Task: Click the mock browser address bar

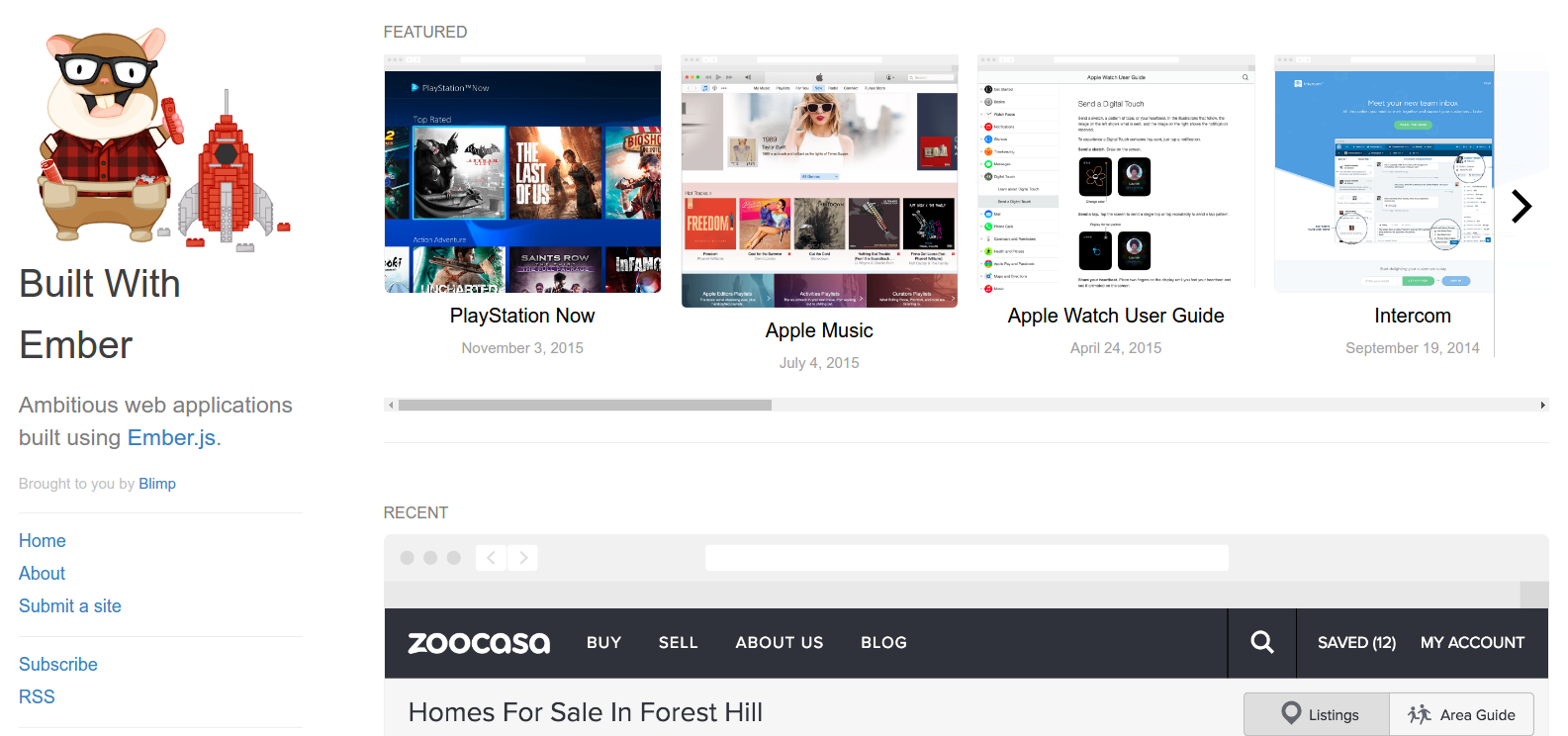Action: pyautogui.click(x=967, y=558)
